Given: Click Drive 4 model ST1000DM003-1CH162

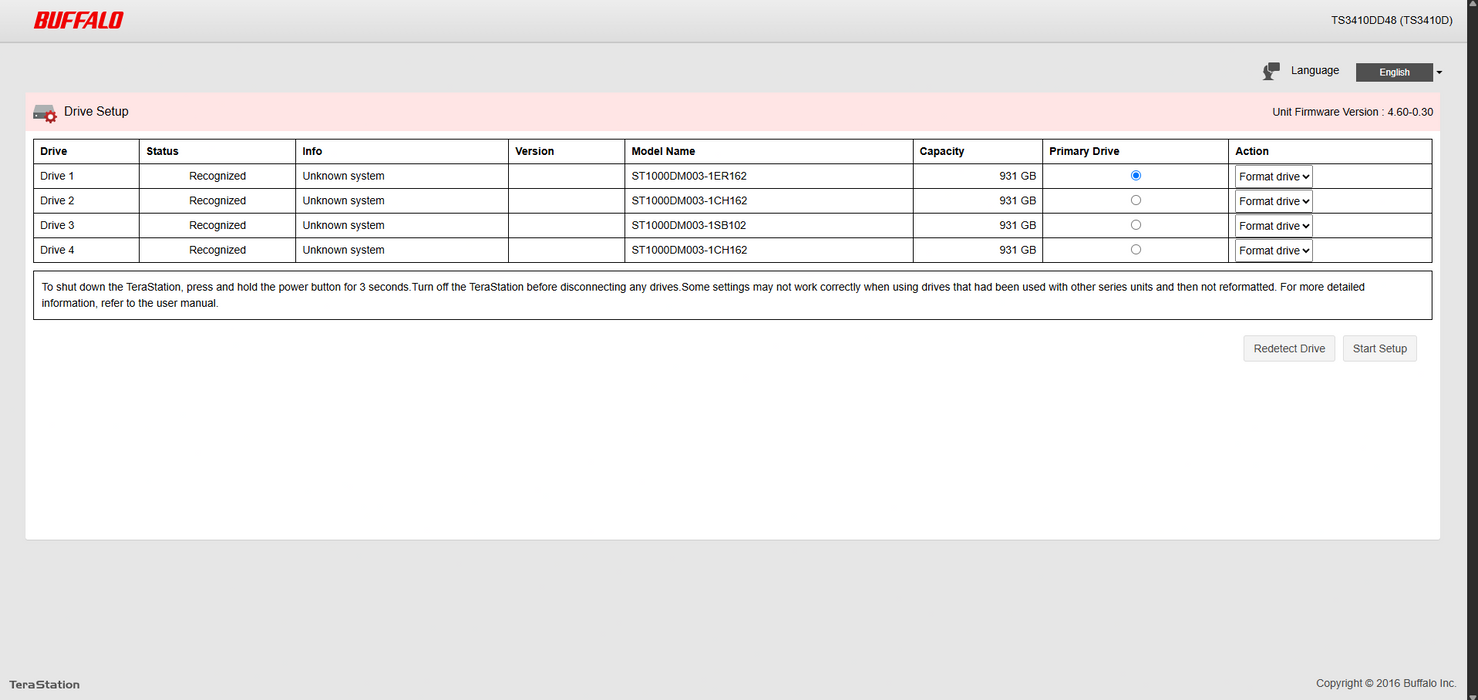Looking at the screenshot, I should tap(689, 251).
